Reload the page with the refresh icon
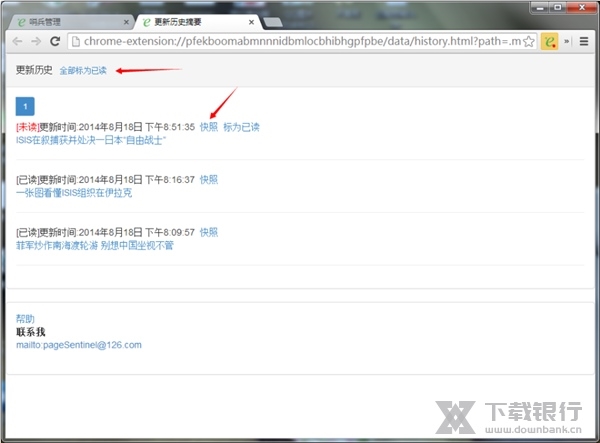The width and height of the screenshot is (600, 443). pos(55,41)
